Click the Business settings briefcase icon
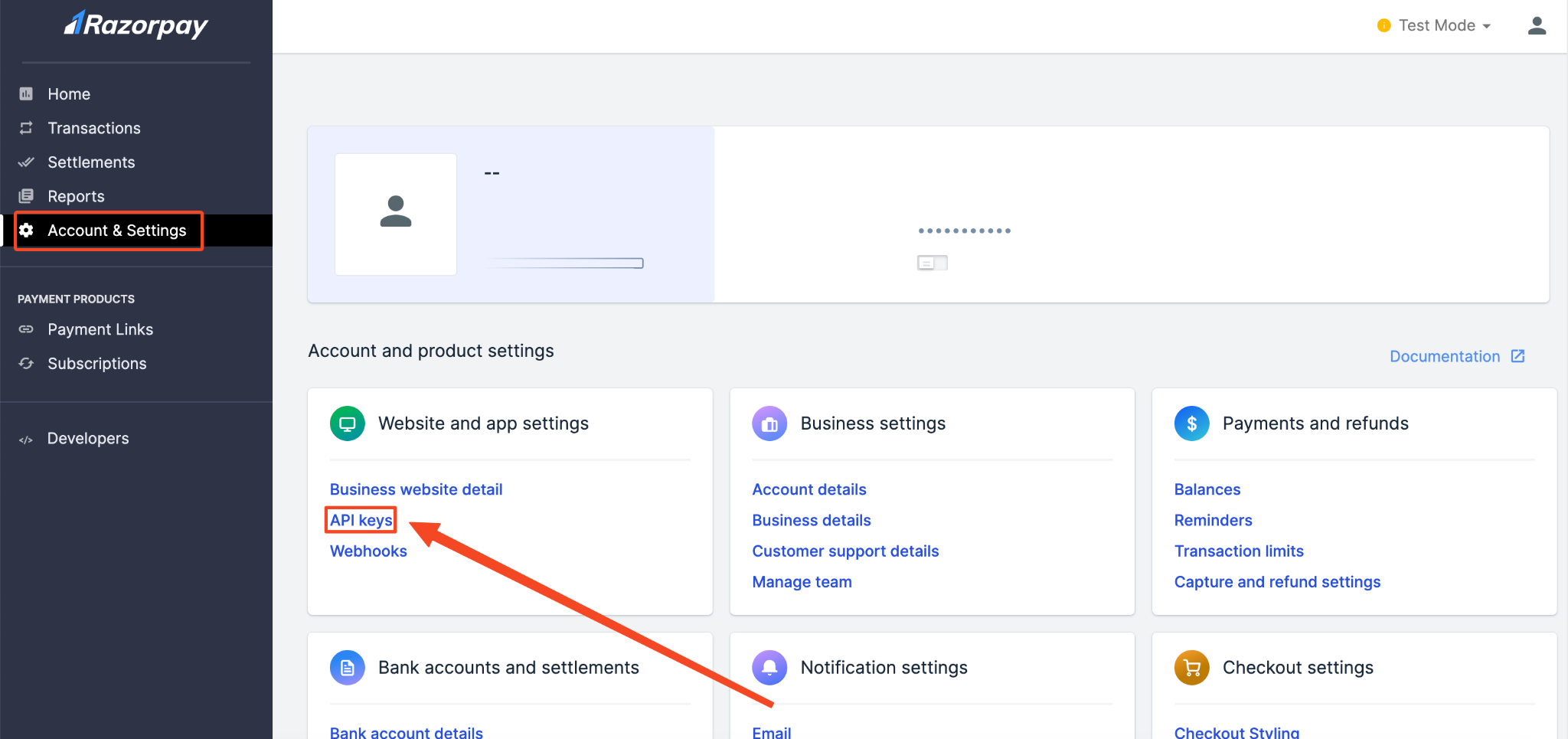The image size is (1568, 739). point(769,423)
